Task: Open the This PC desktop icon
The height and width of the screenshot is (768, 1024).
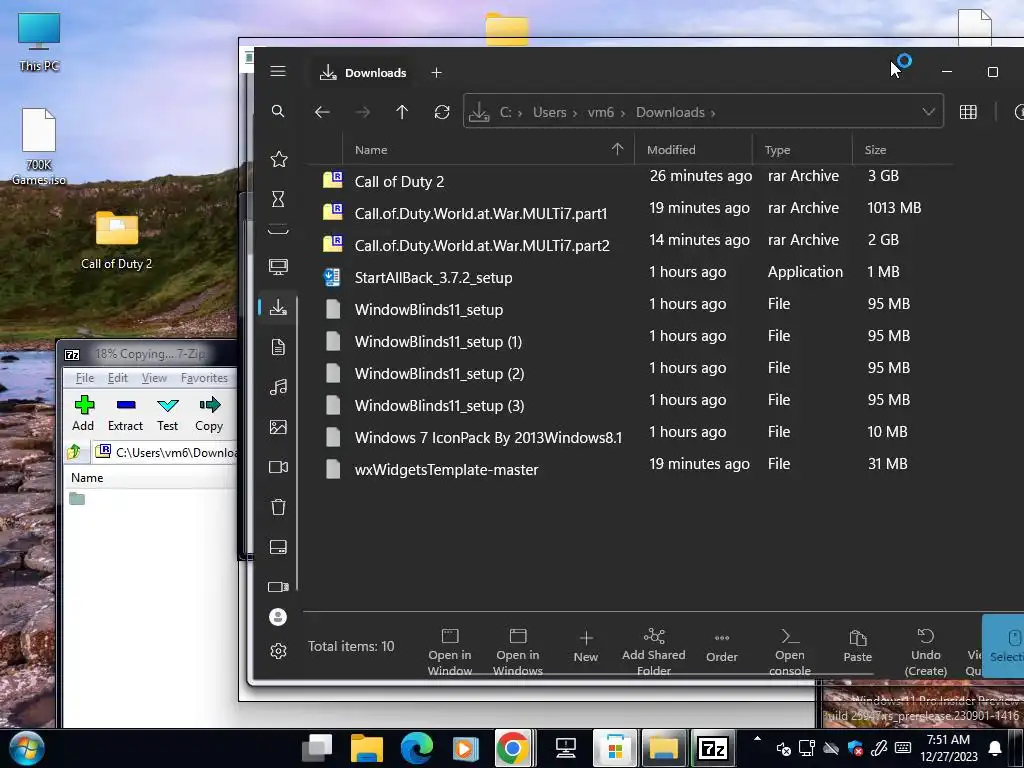Action: (x=39, y=42)
